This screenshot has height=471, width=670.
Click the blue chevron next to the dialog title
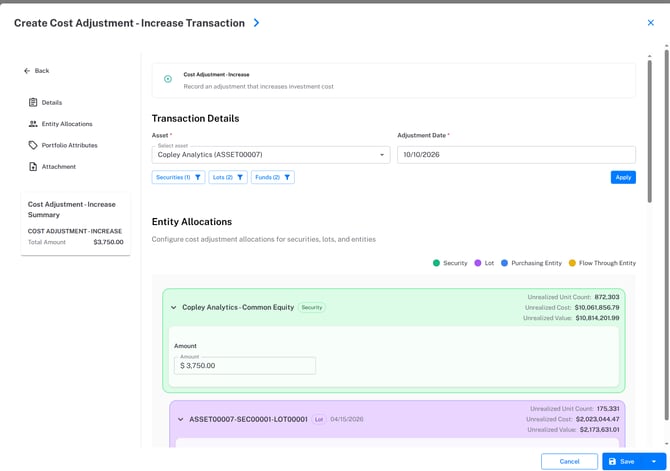tap(256, 23)
